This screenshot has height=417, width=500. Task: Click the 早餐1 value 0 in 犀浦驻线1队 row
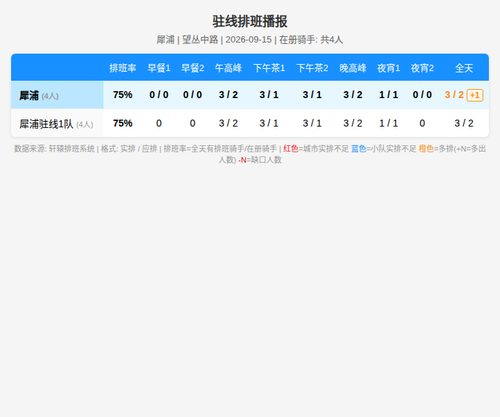coord(159,123)
